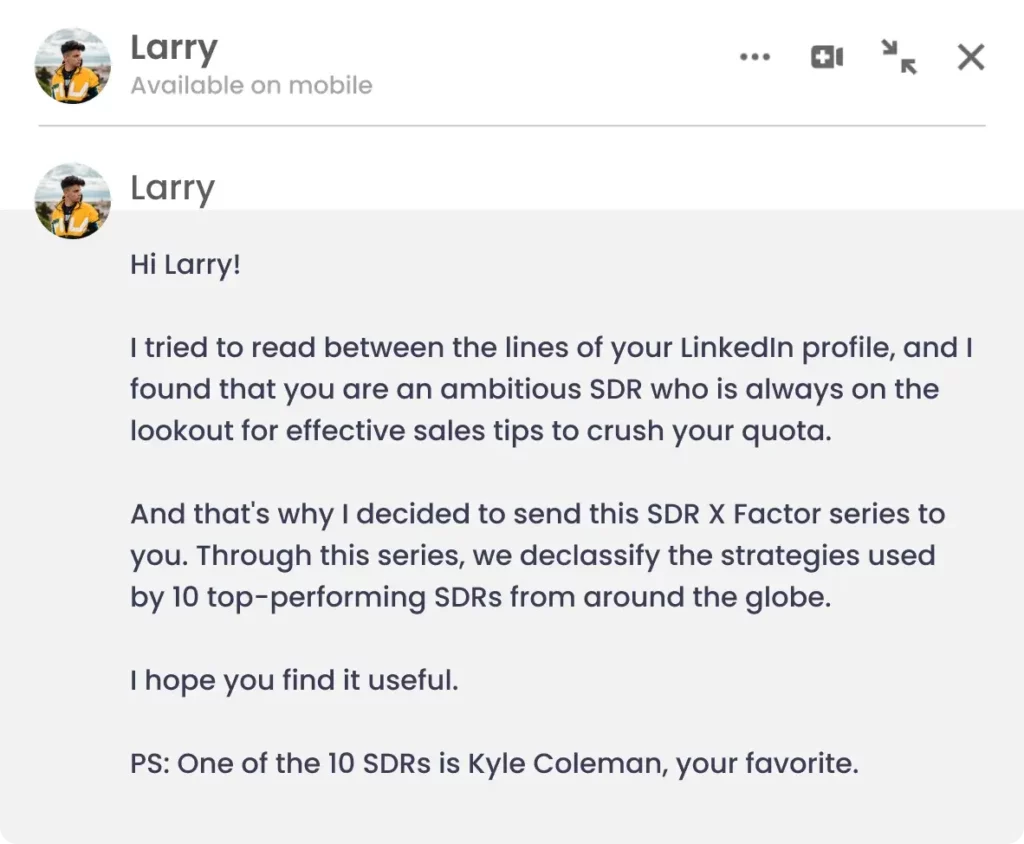Click line starting 'found that you are'
The height and width of the screenshot is (844, 1024).
tap(534, 389)
